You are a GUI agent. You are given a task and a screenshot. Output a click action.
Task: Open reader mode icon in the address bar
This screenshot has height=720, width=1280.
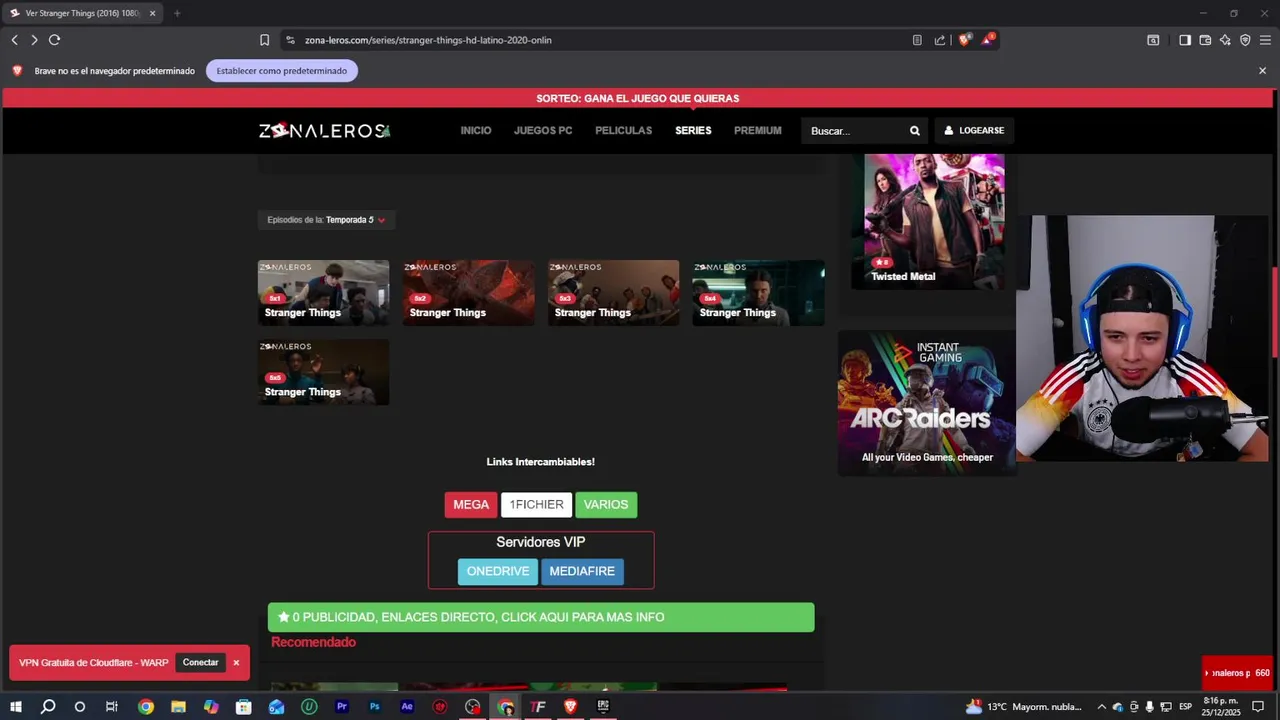click(917, 40)
